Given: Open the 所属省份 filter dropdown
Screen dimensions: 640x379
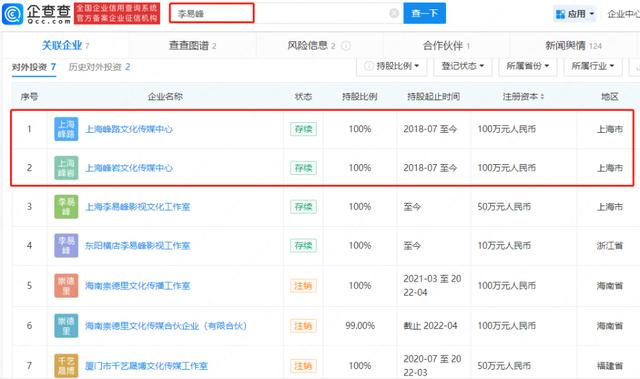Looking at the screenshot, I should point(528,66).
